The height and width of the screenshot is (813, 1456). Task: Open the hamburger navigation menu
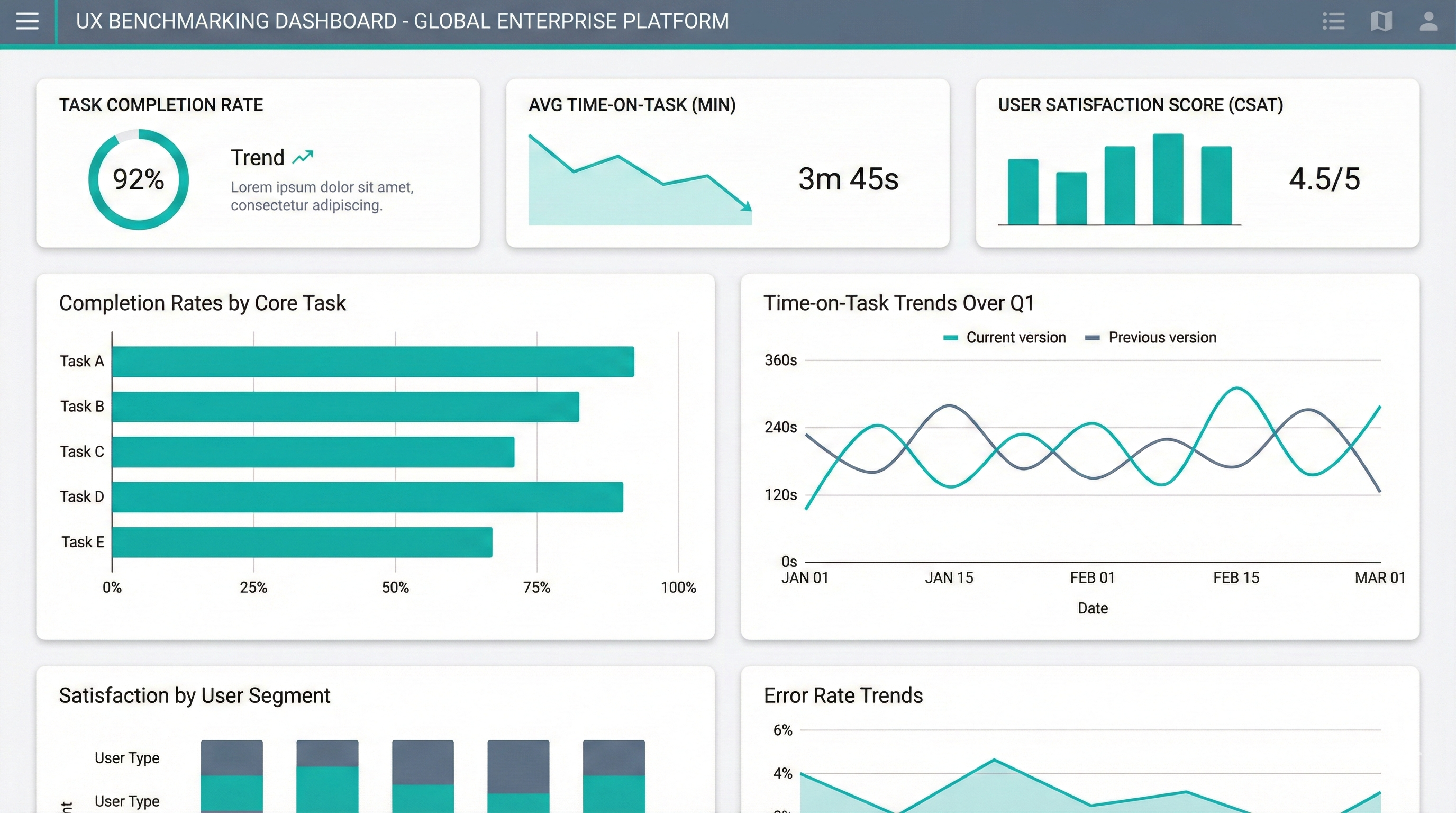[x=26, y=21]
